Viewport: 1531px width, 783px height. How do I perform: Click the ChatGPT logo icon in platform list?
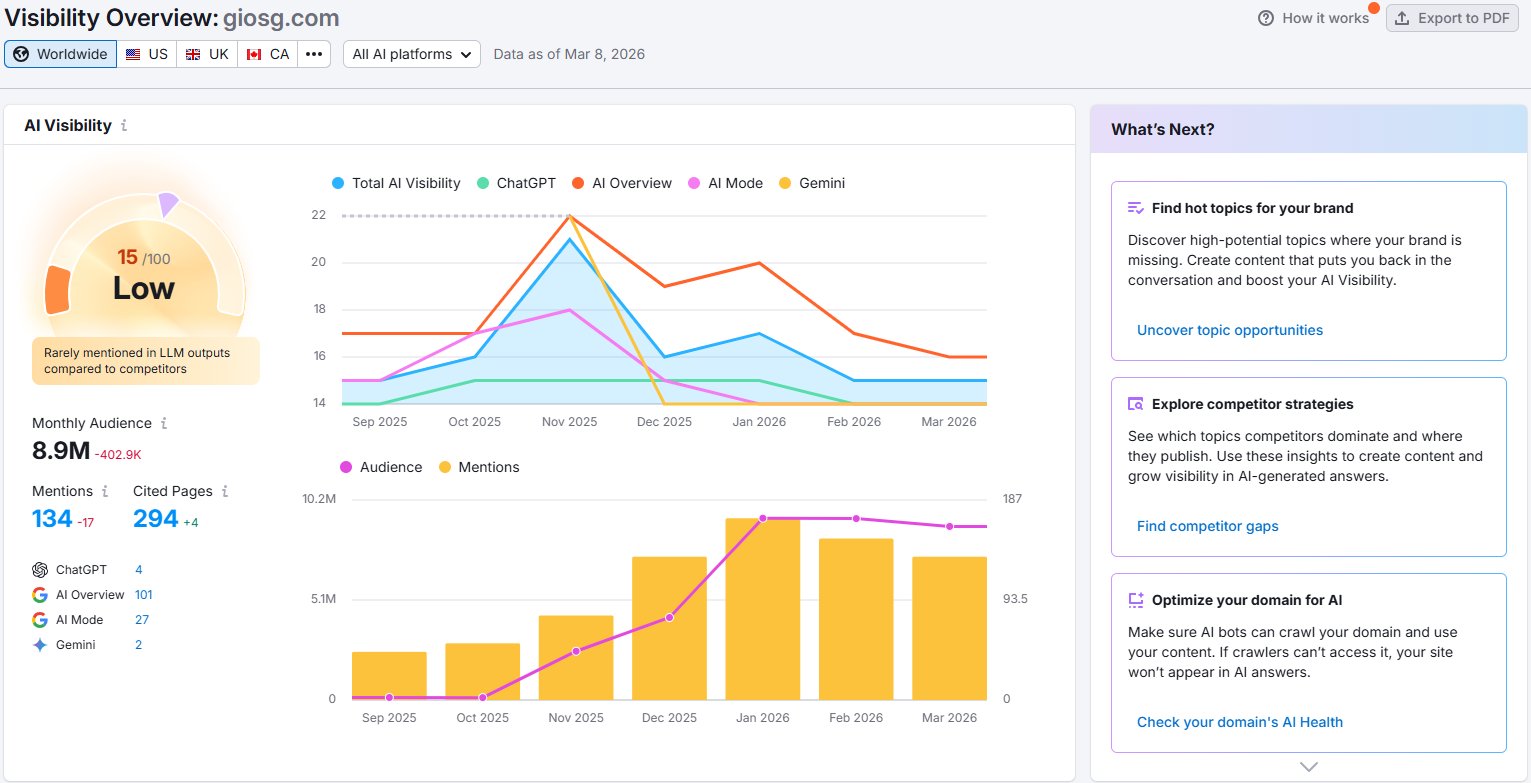click(x=40, y=570)
